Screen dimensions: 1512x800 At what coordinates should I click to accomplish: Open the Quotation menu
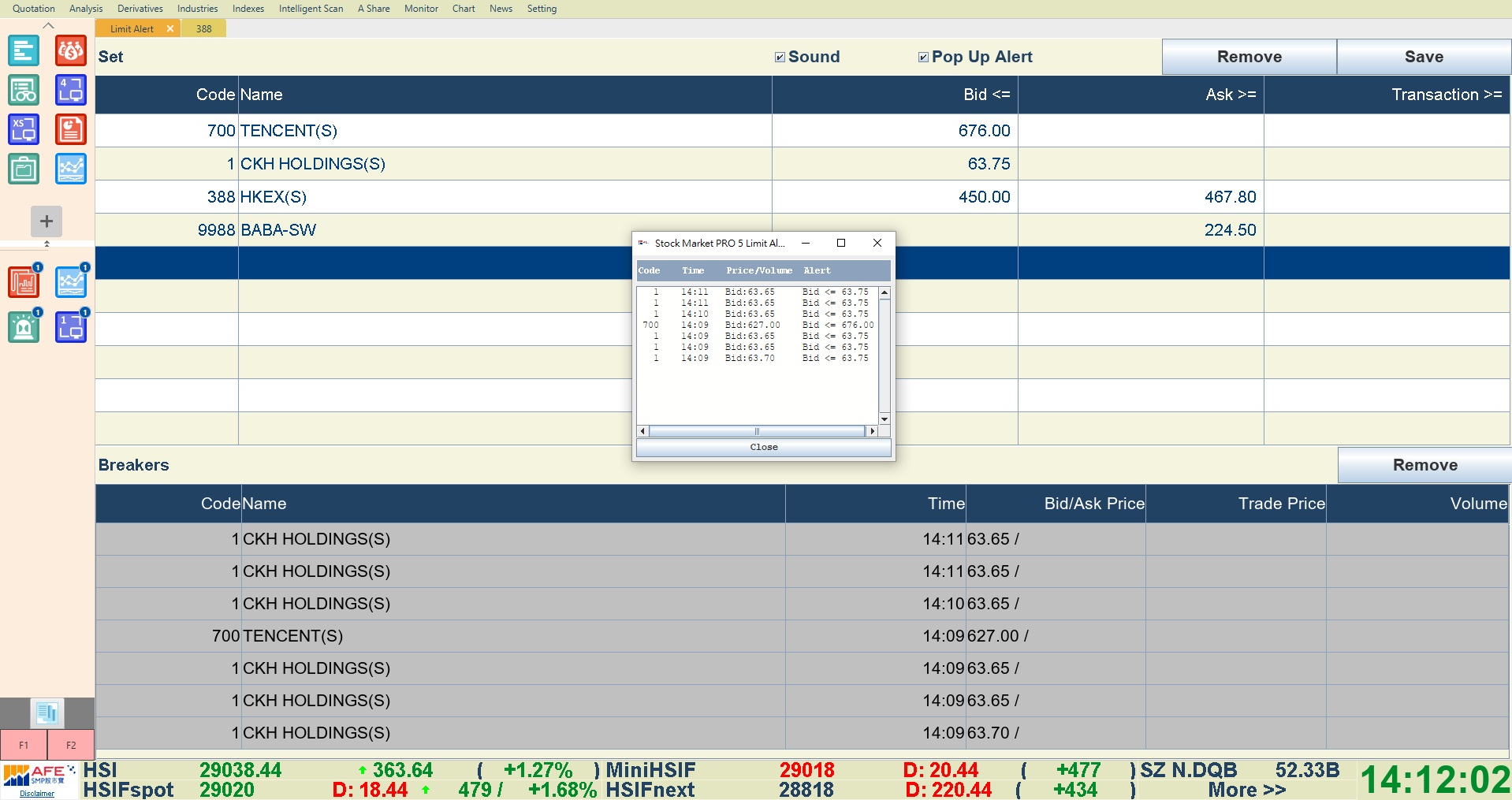34,9
